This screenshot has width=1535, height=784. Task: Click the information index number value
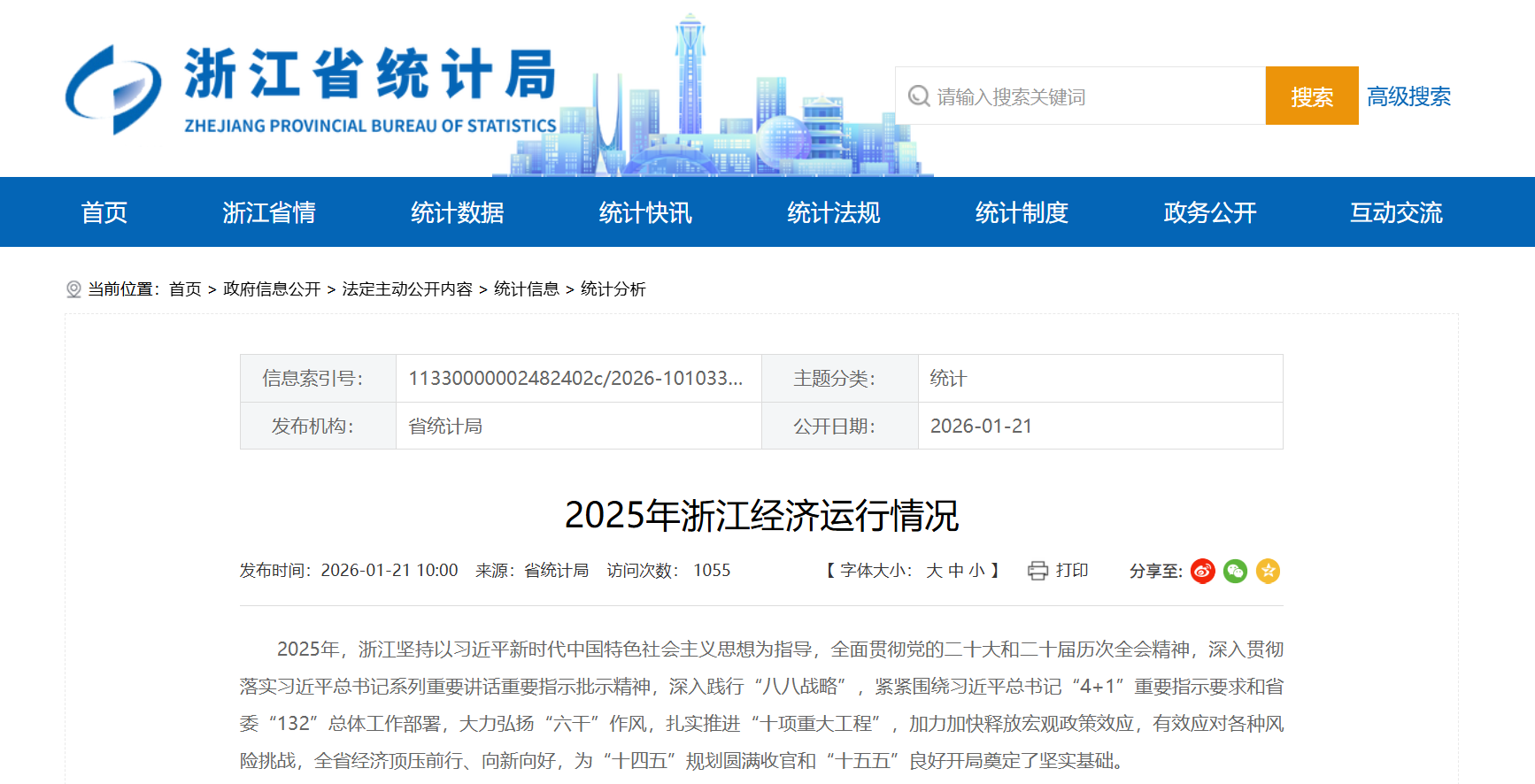coord(575,379)
